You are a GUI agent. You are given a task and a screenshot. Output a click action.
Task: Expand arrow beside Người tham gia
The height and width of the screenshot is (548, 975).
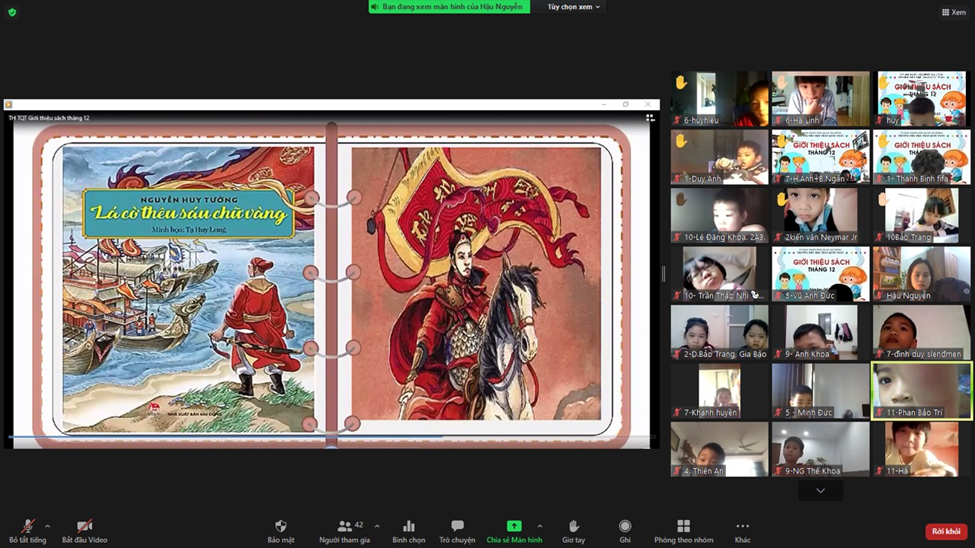click(x=377, y=526)
